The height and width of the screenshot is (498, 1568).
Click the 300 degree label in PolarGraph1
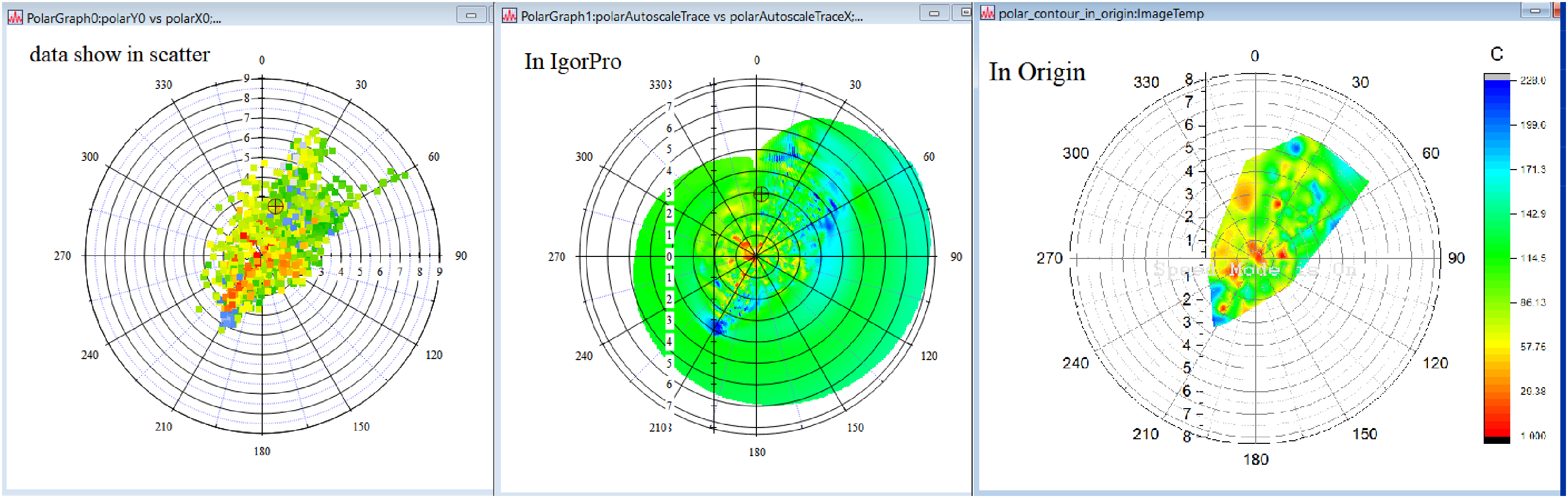tap(584, 157)
